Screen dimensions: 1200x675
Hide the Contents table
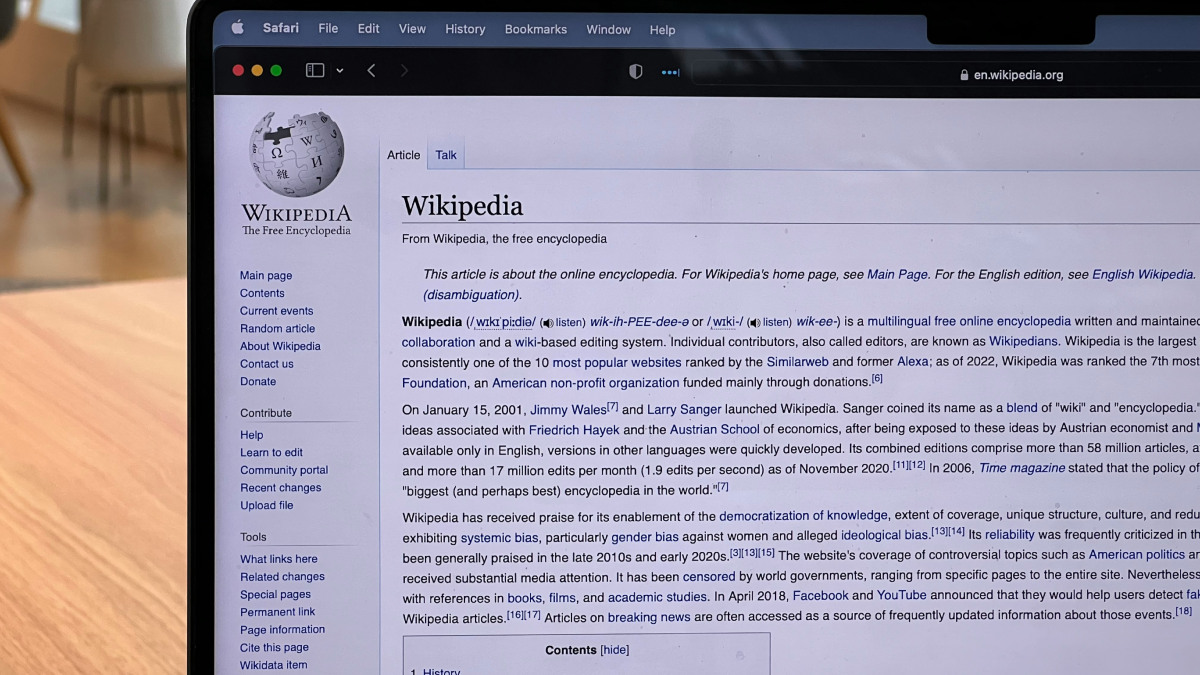[x=614, y=650]
